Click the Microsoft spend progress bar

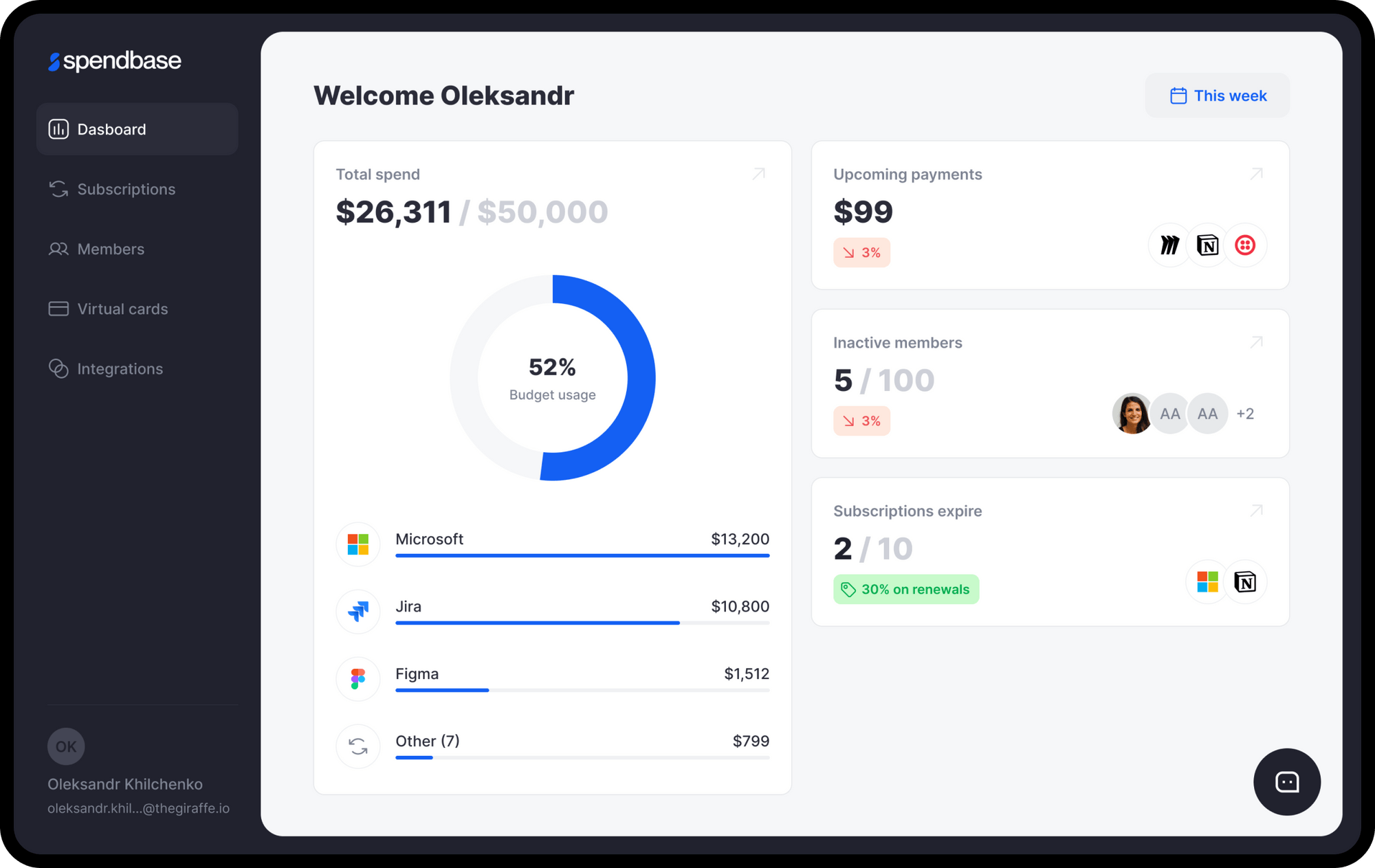(x=582, y=557)
